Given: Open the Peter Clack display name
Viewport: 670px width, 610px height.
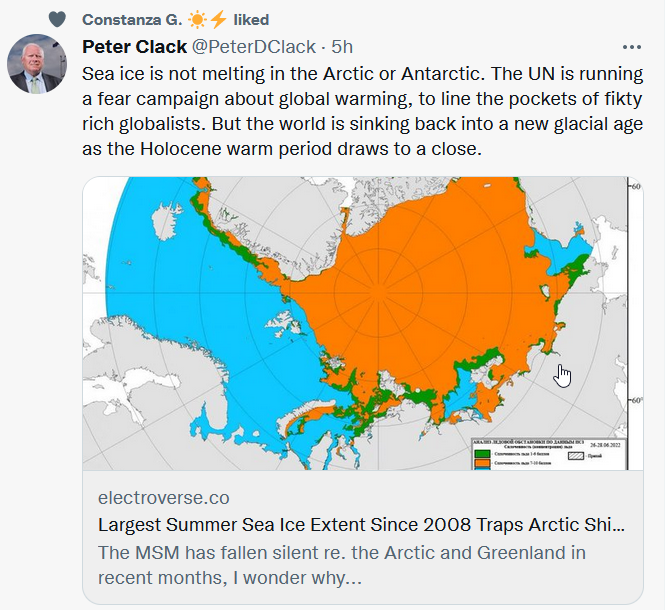Looking at the screenshot, I should (135, 47).
